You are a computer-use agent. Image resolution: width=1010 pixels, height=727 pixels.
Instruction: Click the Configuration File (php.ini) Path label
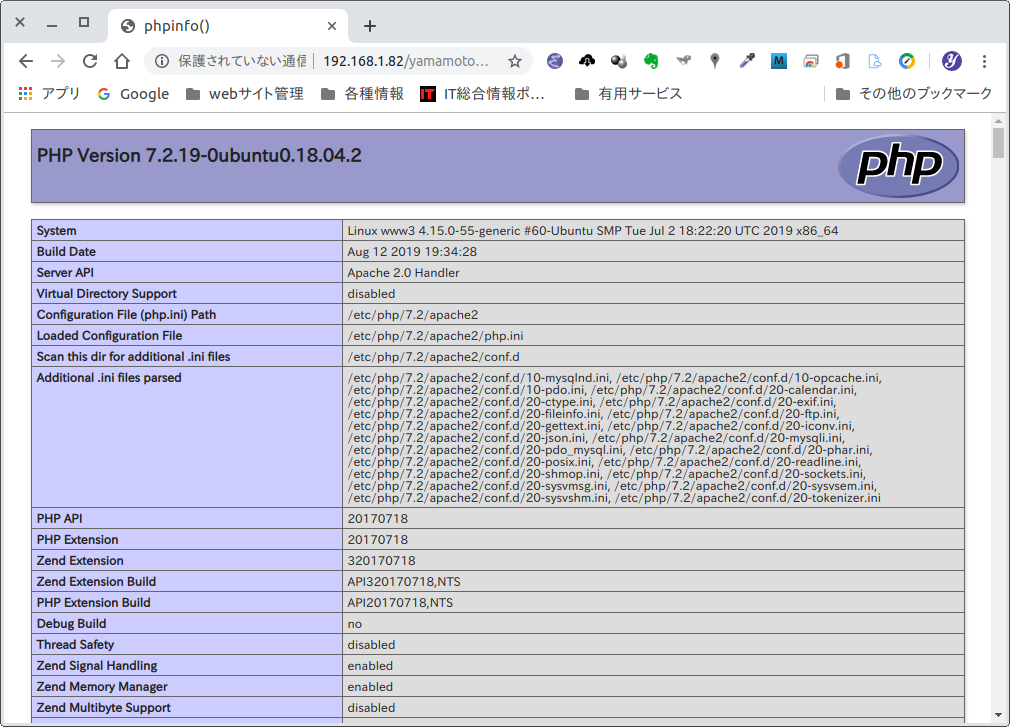[x=126, y=315]
